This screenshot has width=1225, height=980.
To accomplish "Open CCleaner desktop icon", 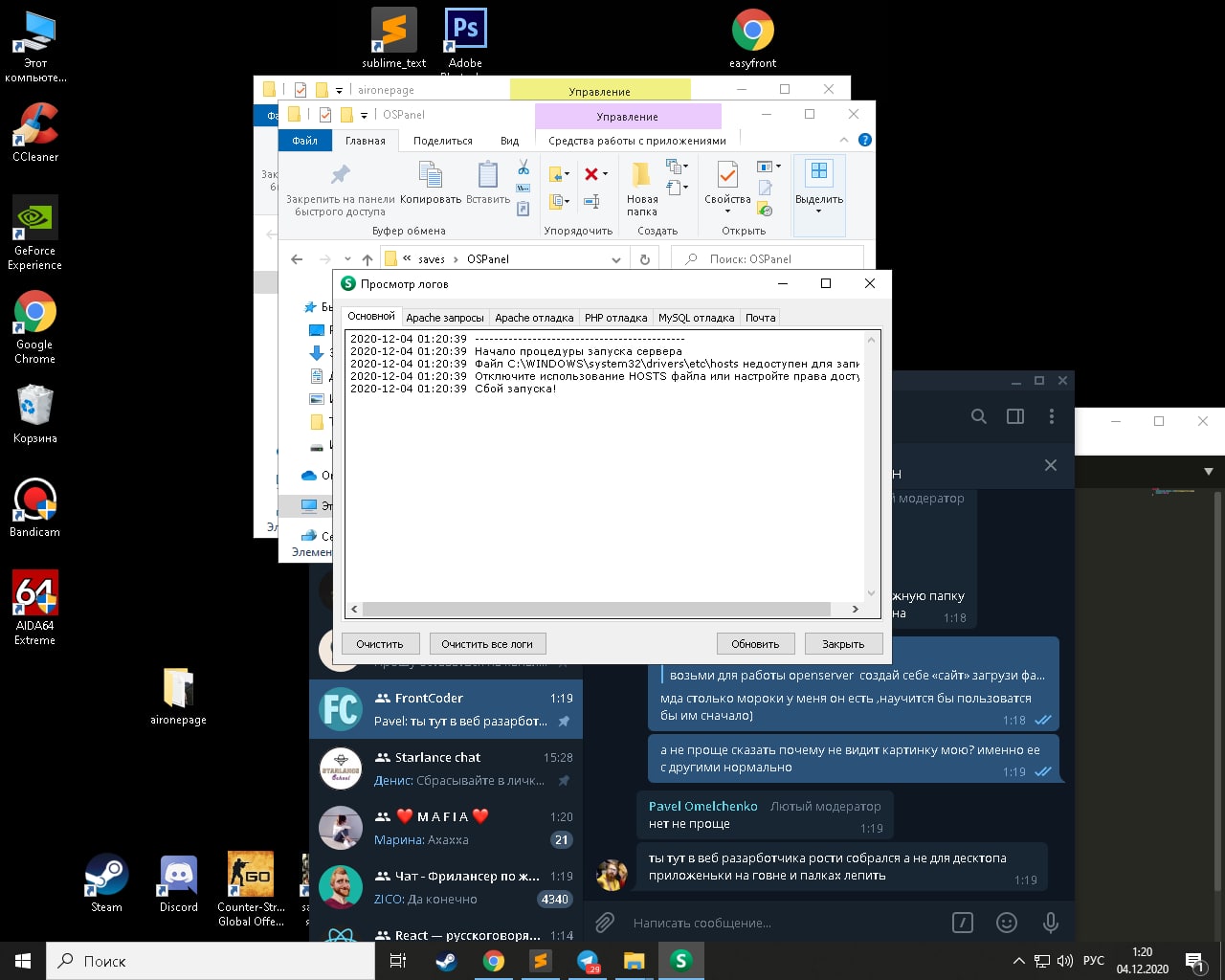I will pyautogui.click(x=35, y=132).
